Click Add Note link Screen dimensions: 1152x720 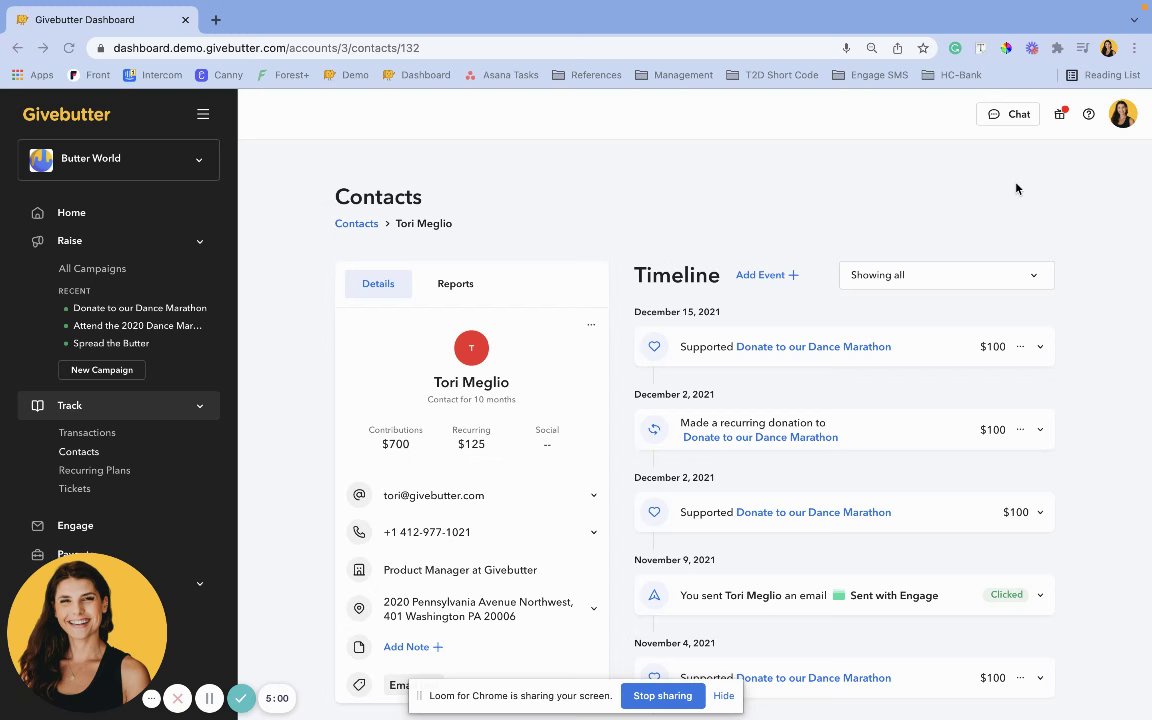[x=413, y=647]
